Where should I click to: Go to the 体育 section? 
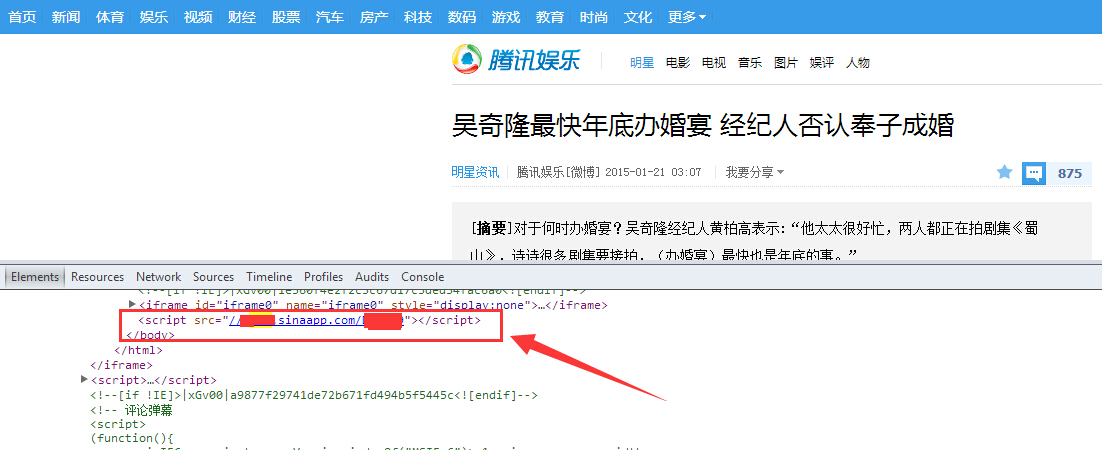[x=110, y=17]
